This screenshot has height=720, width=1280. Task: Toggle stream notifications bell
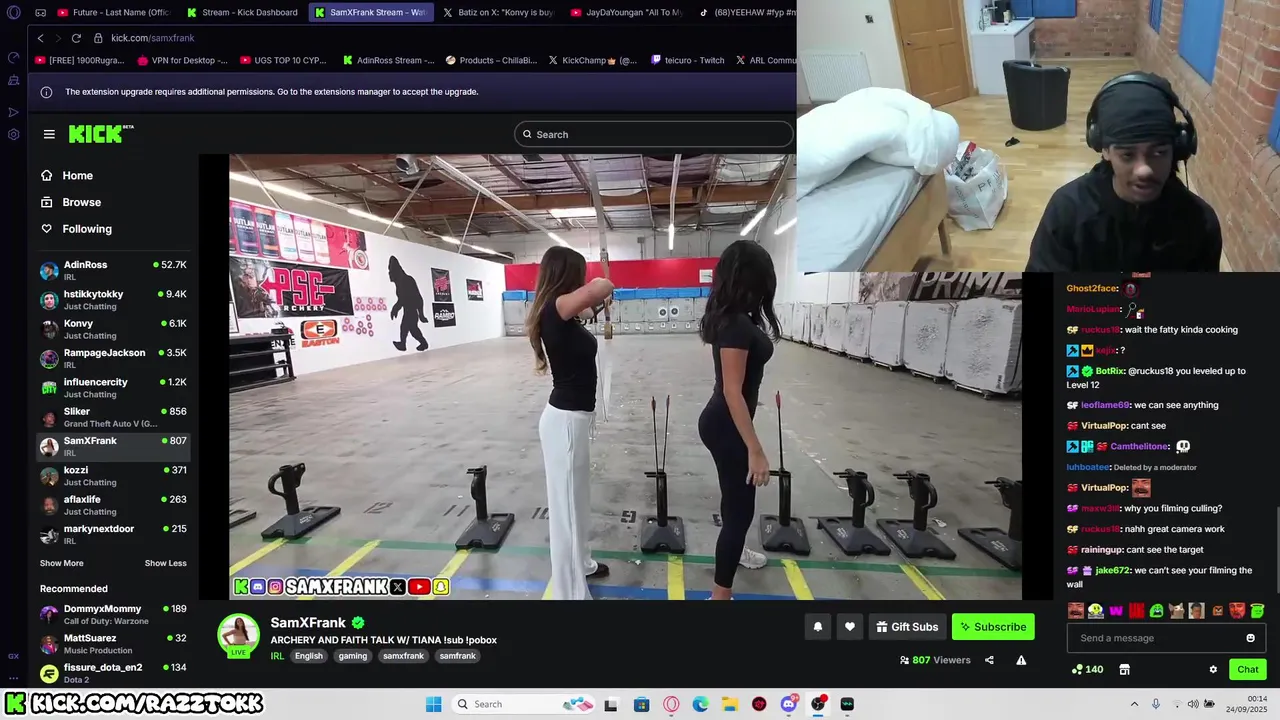(x=817, y=627)
